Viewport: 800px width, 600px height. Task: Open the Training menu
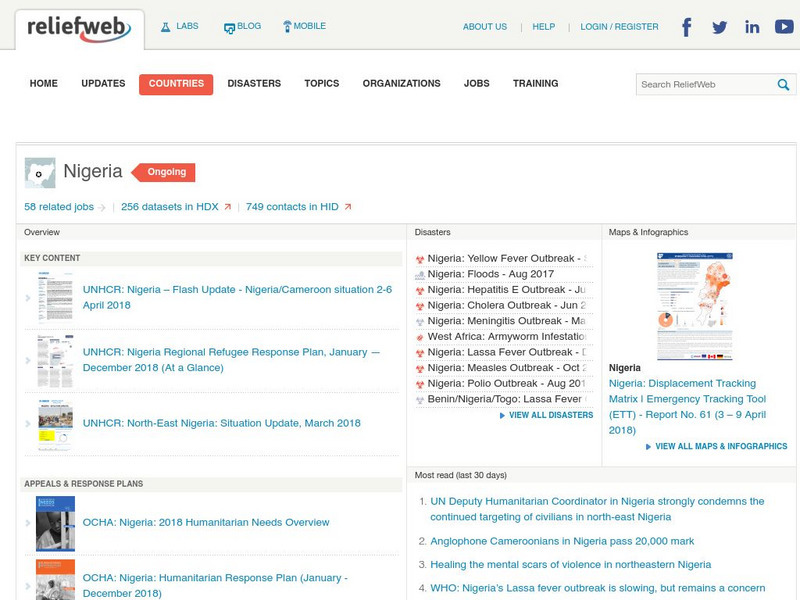536,84
